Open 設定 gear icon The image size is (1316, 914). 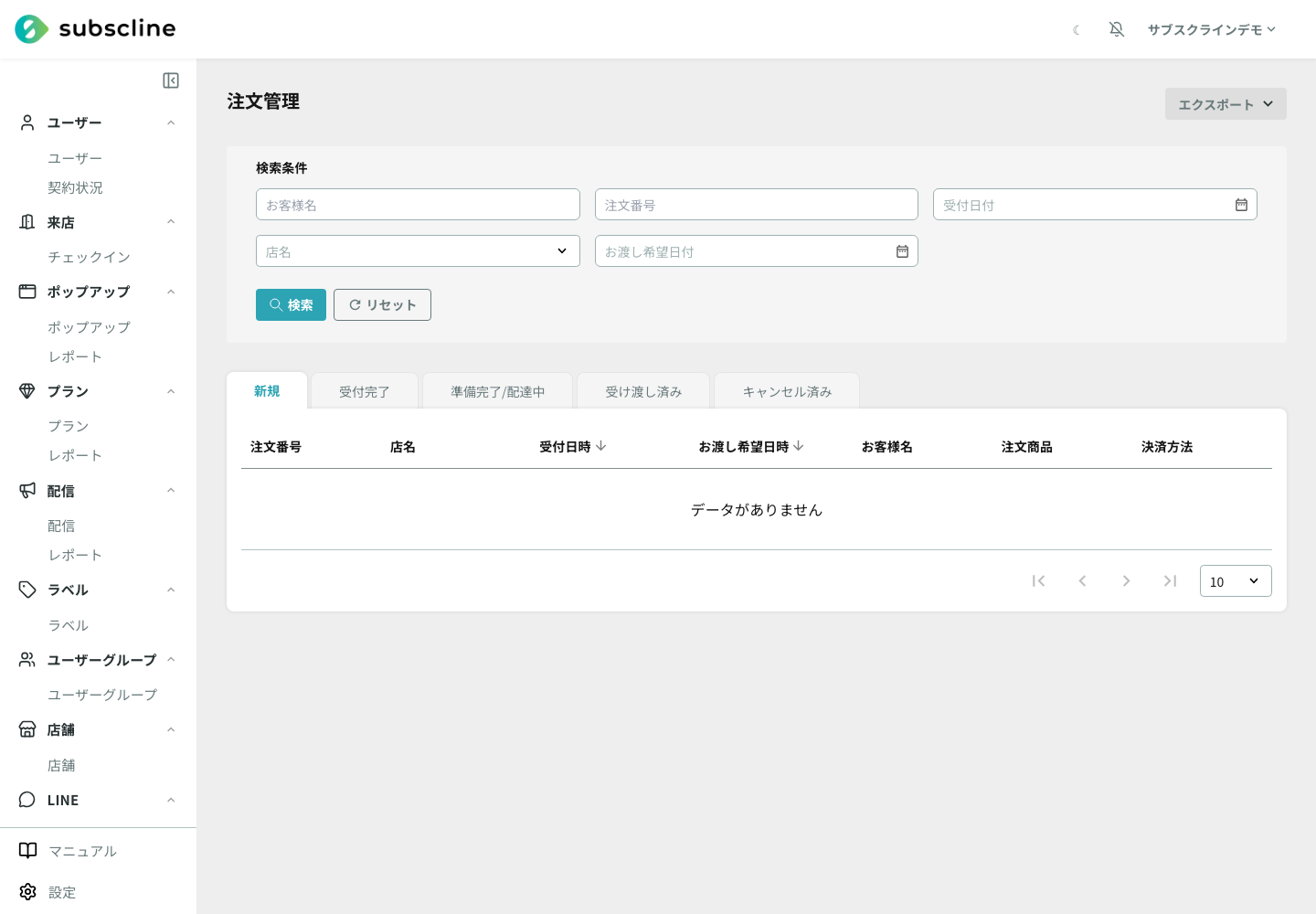coord(28,892)
